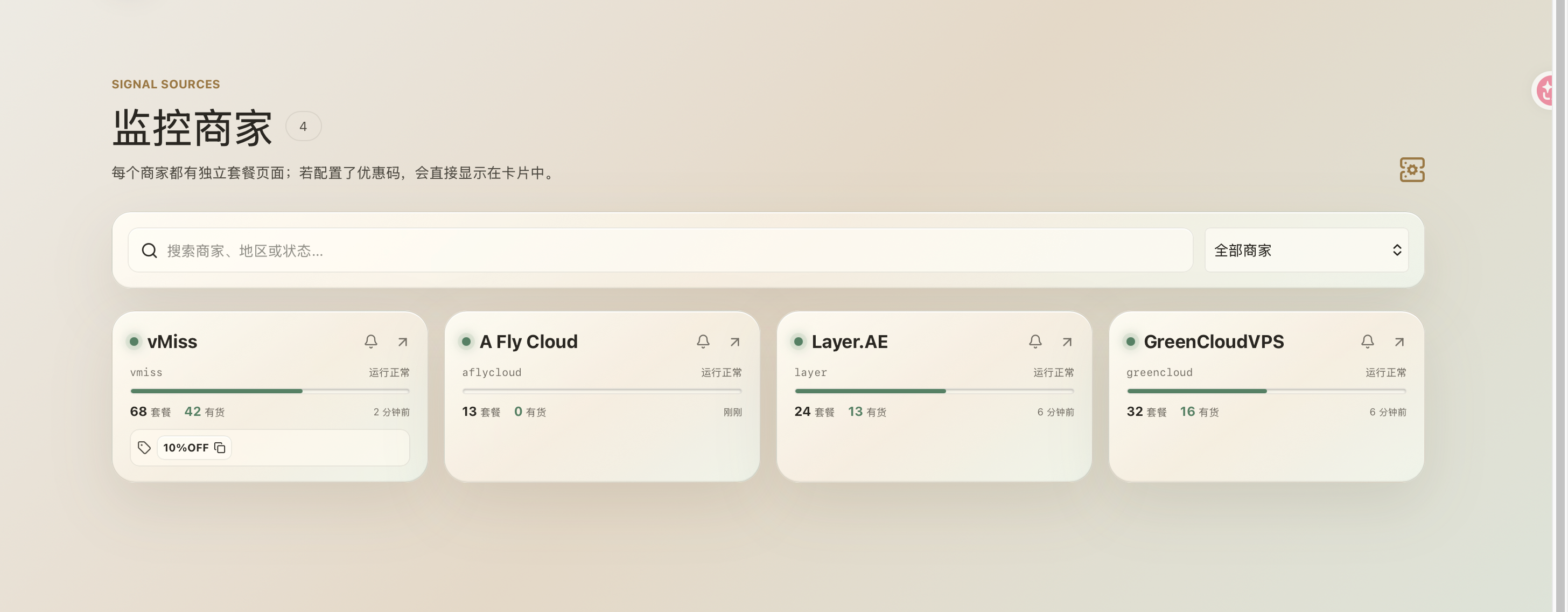Open A Fly Cloud external link arrow
1568x612 pixels.
click(736, 342)
